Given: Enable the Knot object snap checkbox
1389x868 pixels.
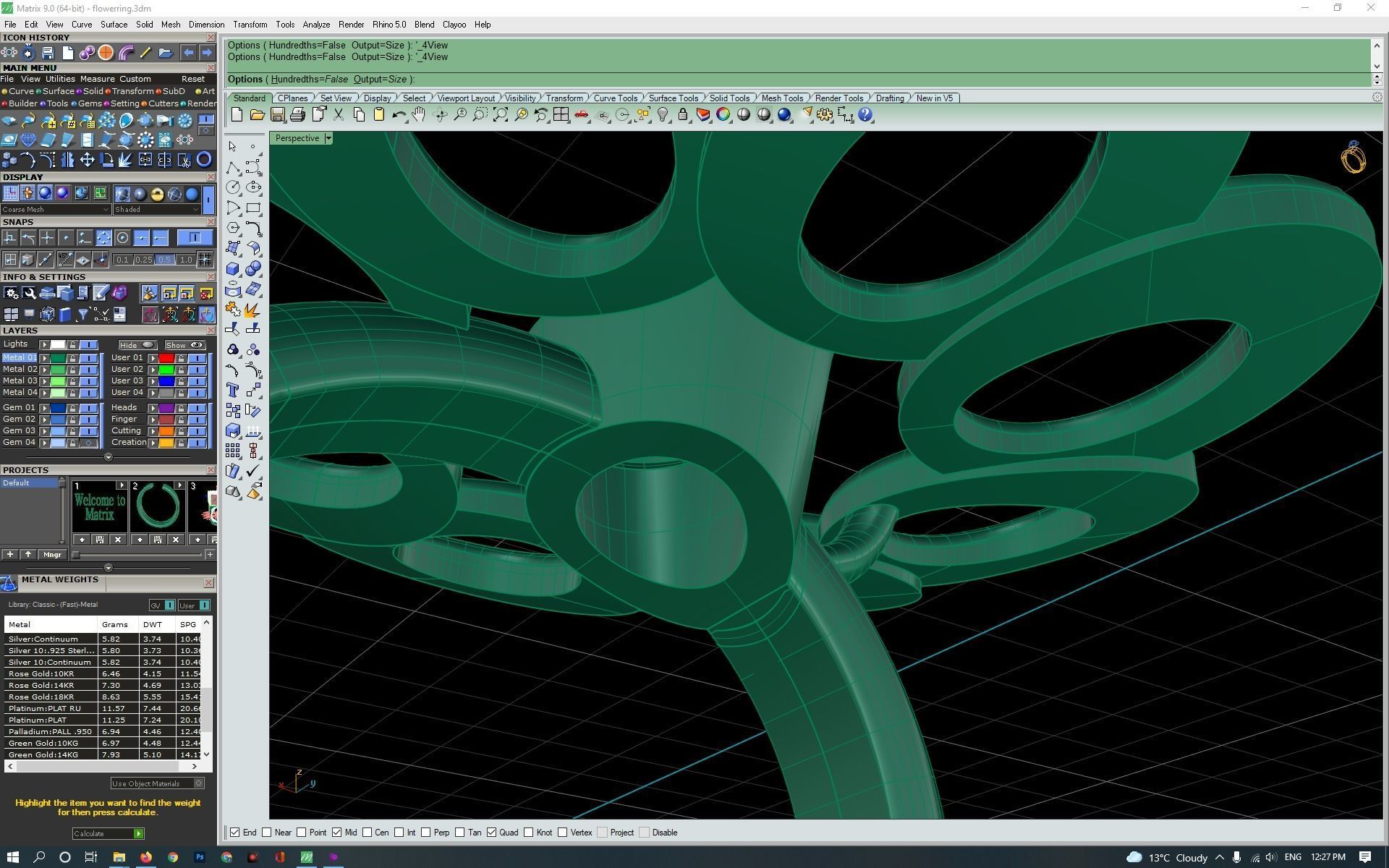Looking at the screenshot, I should 529,833.
